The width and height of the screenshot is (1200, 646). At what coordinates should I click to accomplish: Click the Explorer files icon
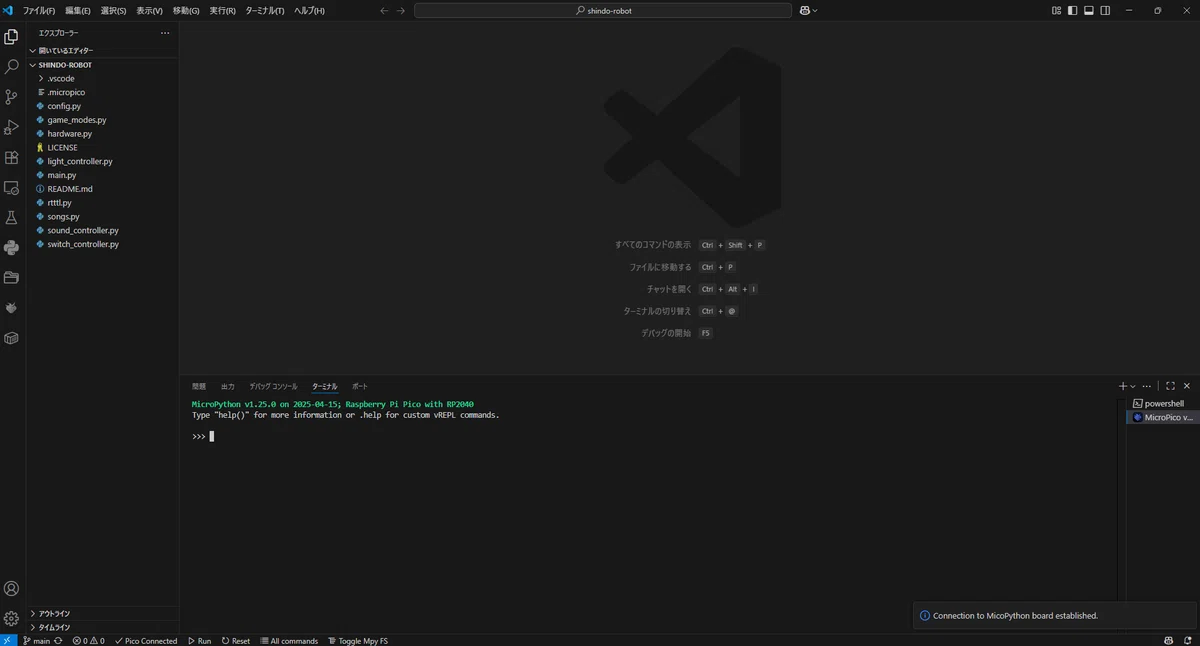click(11, 37)
